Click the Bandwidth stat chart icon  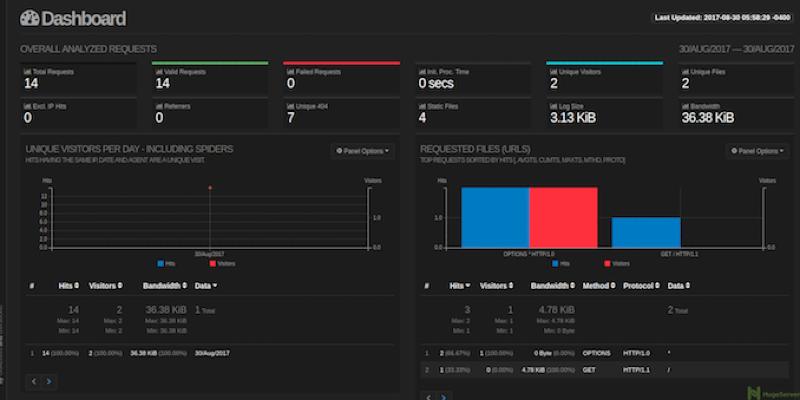(x=685, y=105)
